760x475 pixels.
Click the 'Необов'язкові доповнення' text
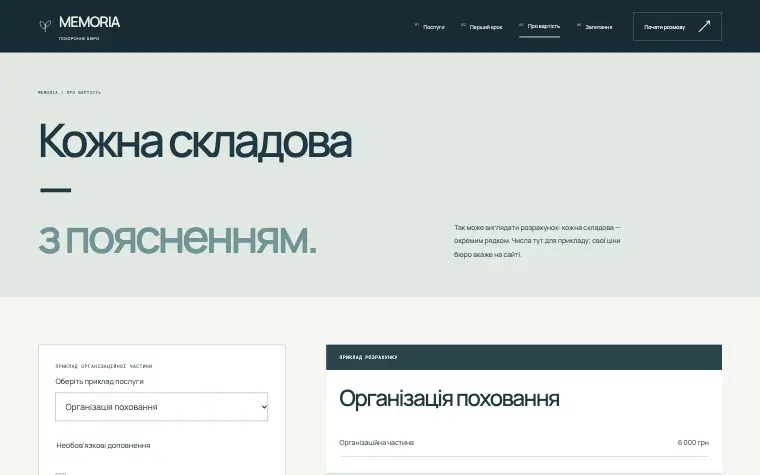pyautogui.click(x=103, y=445)
